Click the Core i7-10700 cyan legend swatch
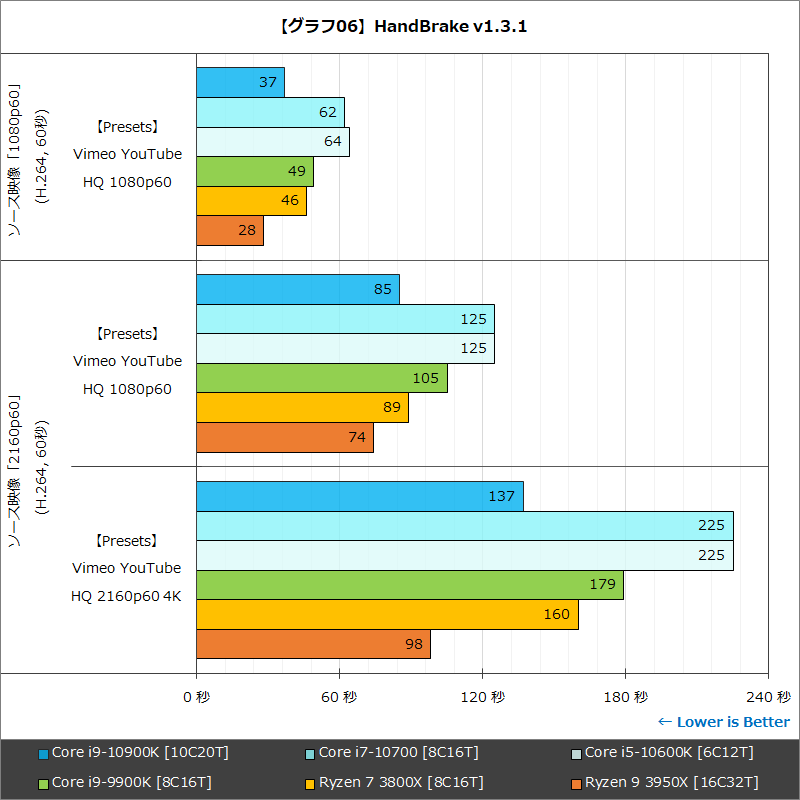This screenshot has width=800, height=800. (x=310, y=754)
